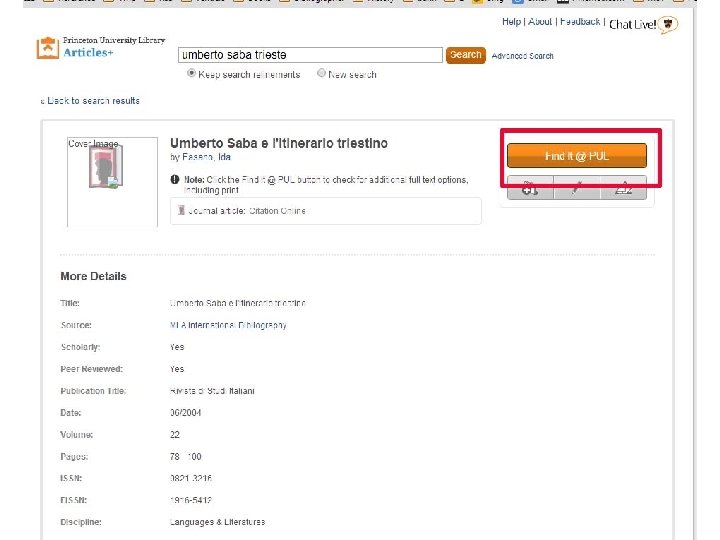This screenshot has width=720, height=540.
Task: Select Keep search refinements radio button
Action: (x=191, y=73)
